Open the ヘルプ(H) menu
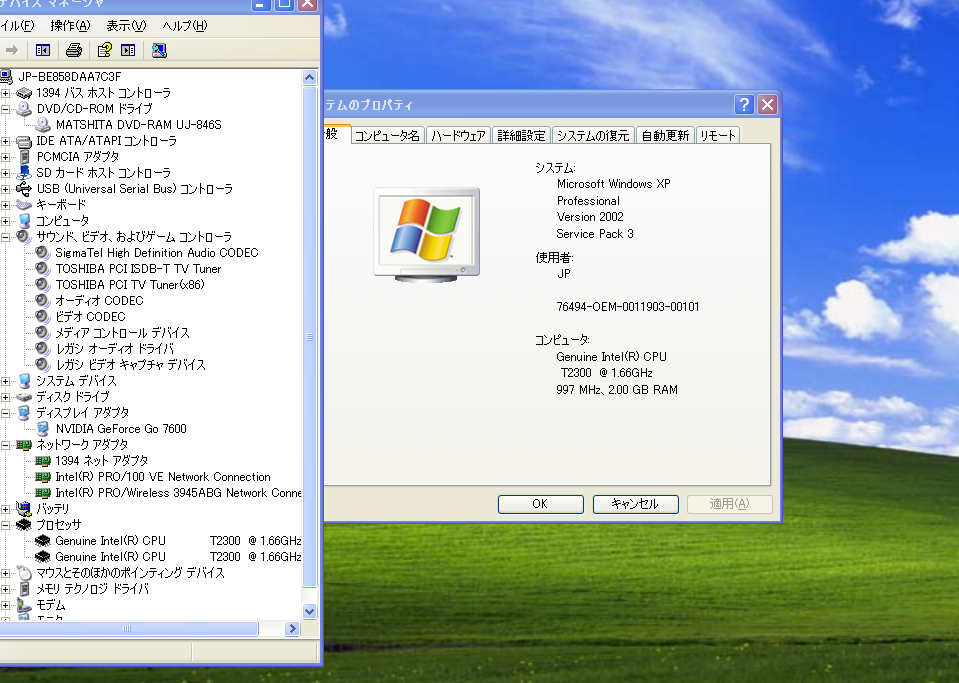Viewport: 959px width, 683px height. pyautogui.click(x=185, y=26)
